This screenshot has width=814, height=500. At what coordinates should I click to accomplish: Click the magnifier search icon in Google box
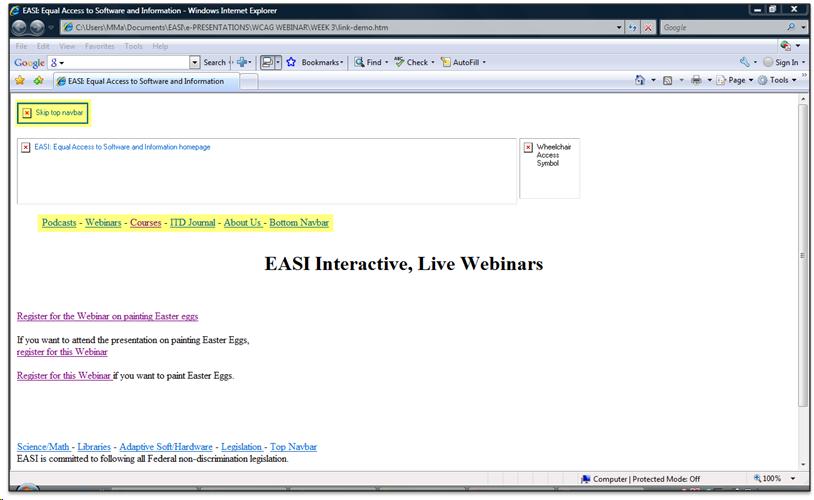point(791,27)
